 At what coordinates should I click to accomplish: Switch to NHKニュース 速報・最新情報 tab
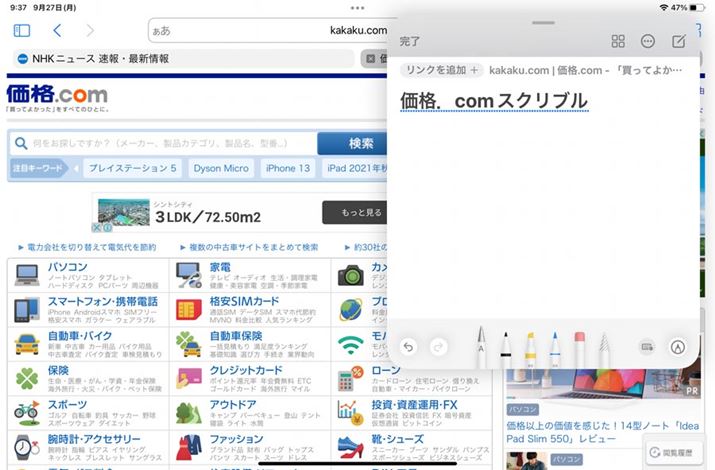click(x=183, y=59)
